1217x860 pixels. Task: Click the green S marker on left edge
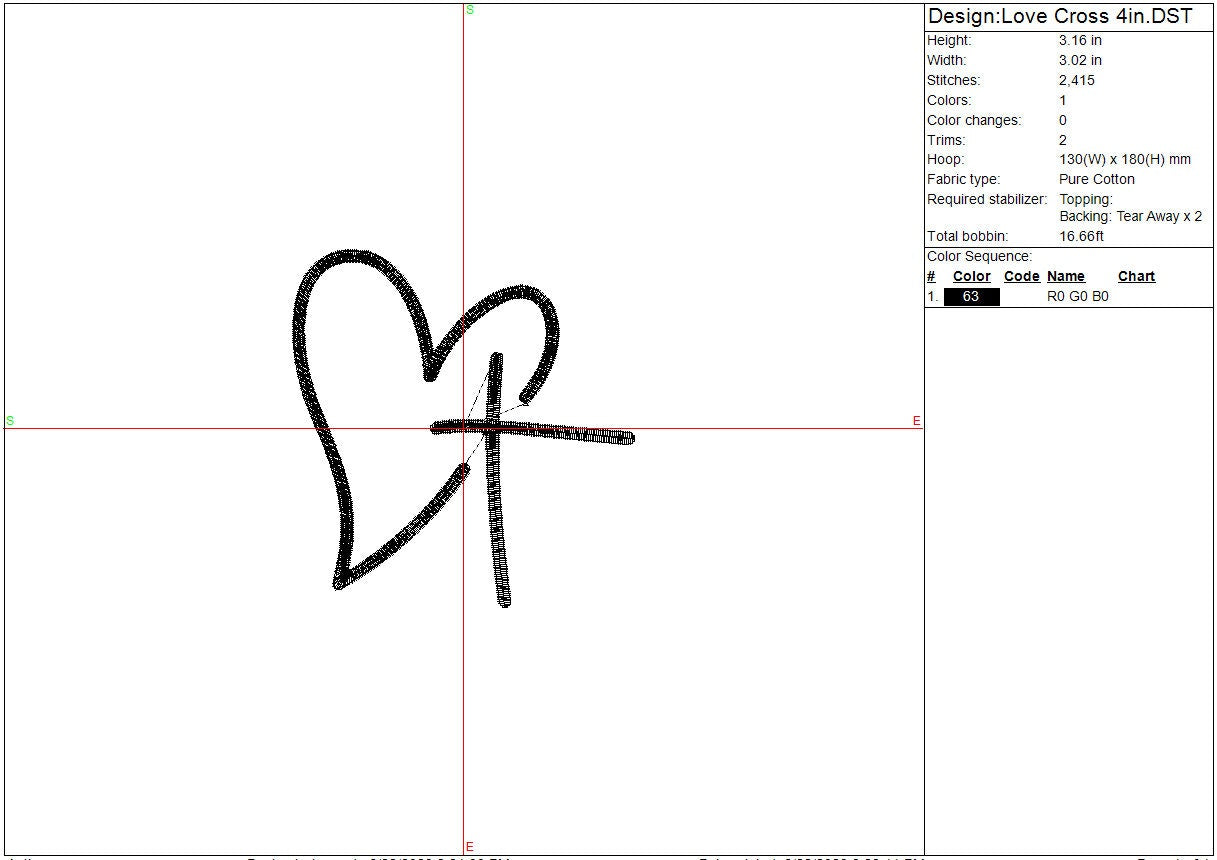coord(10,421)
